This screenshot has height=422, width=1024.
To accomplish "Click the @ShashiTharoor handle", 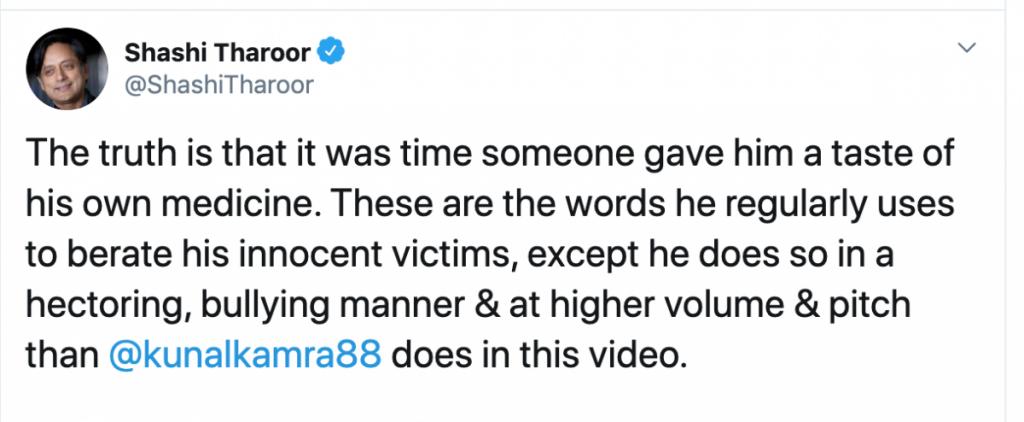I will pos(220,85).
